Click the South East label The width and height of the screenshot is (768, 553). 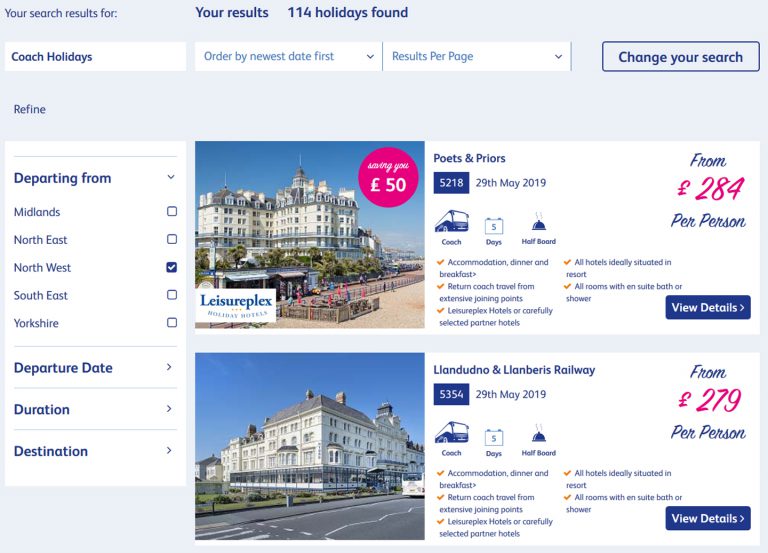tap(41, 295)
